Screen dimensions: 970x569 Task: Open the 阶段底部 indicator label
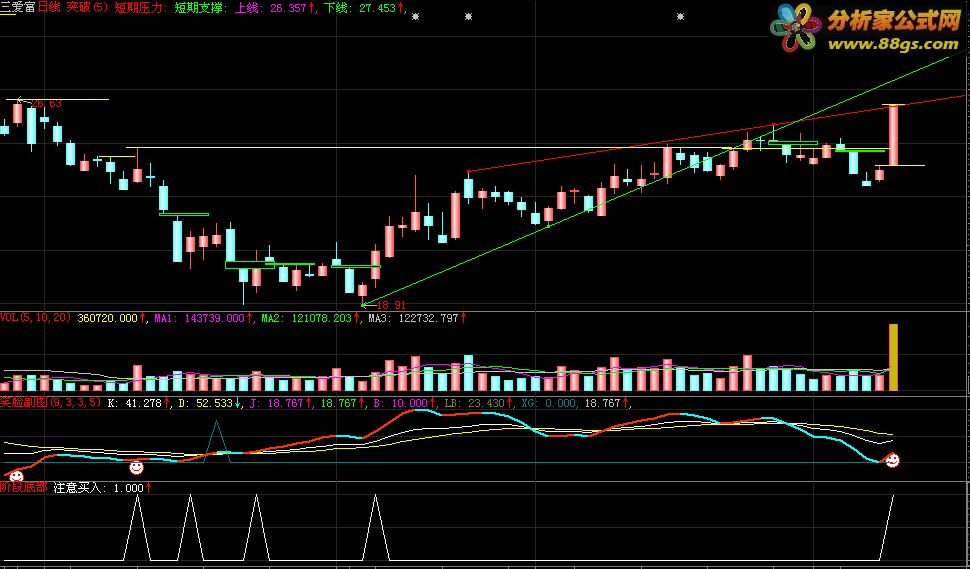click(24, 487)
